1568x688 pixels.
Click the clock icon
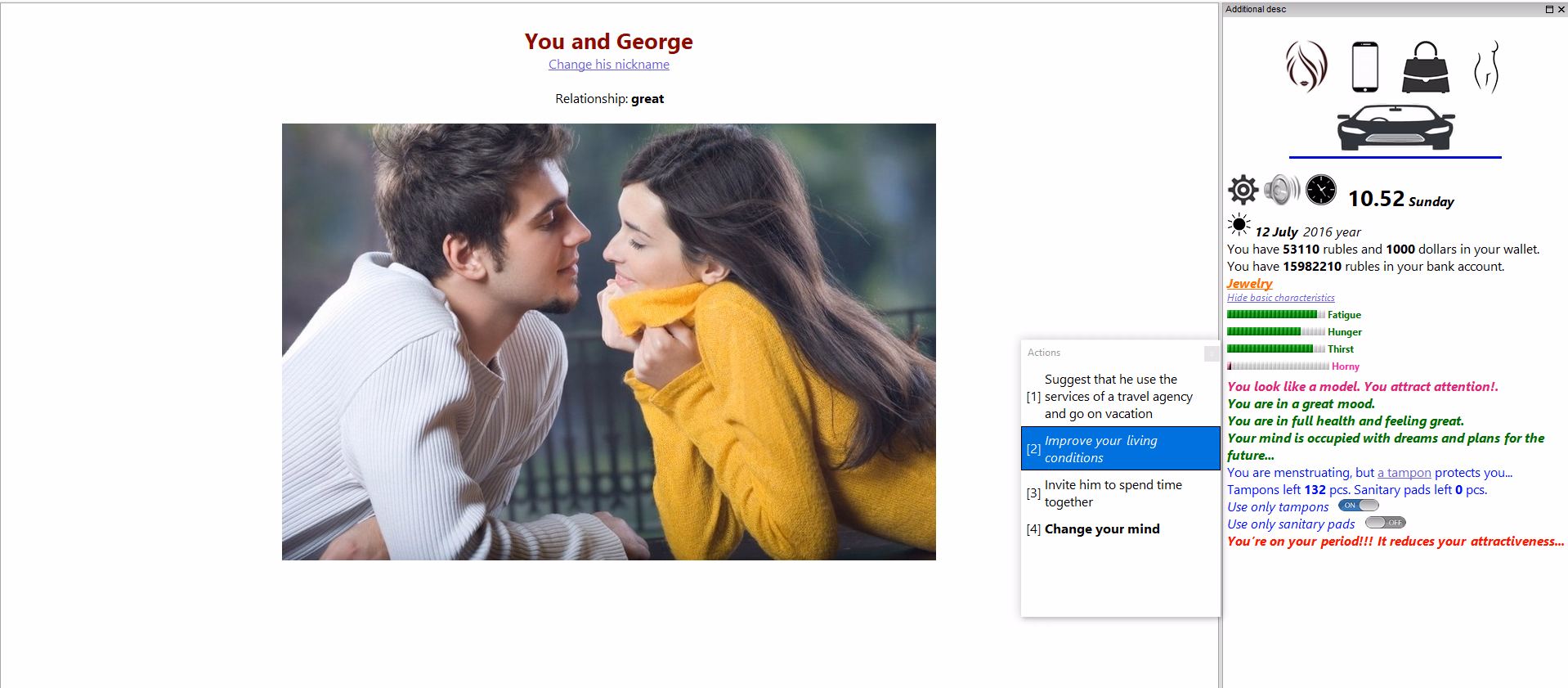(1320, 190)
